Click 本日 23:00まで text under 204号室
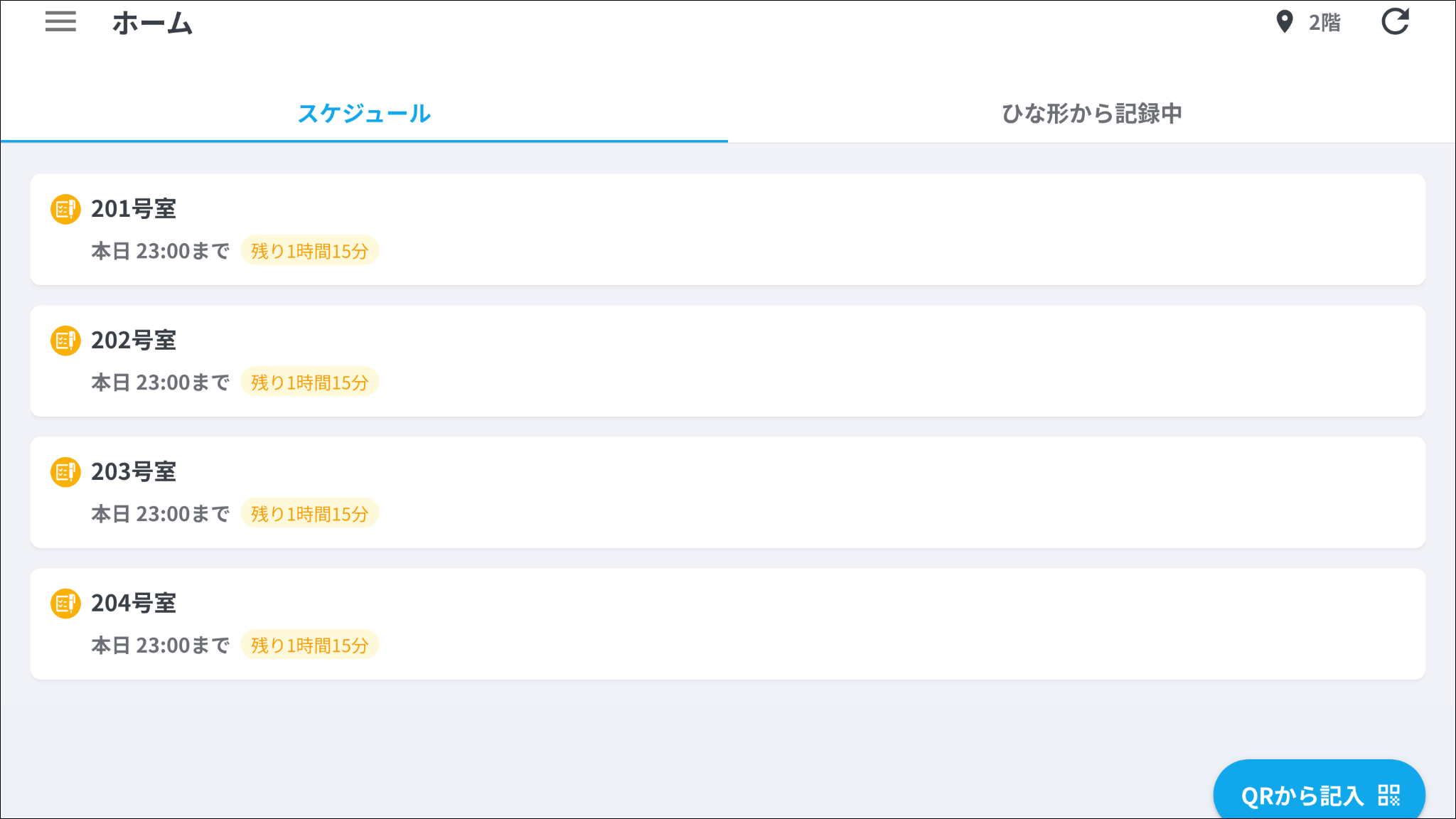The image size is (1456, 819). (160, 645)
